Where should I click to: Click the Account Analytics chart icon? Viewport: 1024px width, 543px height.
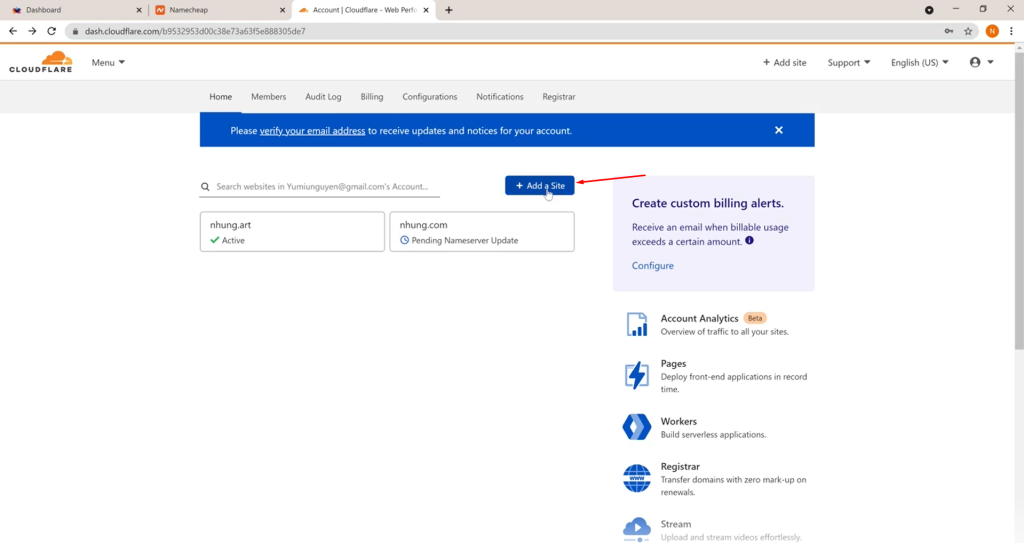pyautogui.click(x=637, y=324)
